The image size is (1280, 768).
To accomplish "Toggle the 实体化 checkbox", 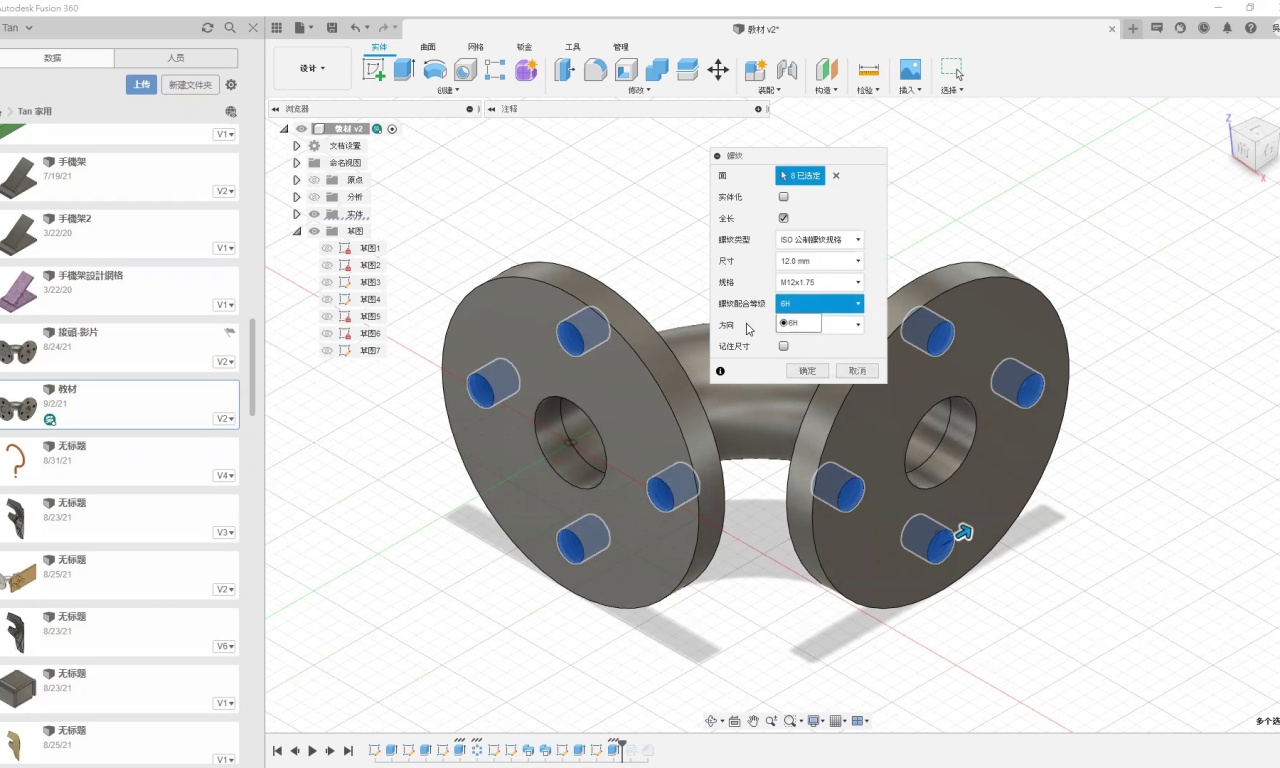I will [x=783, y=197].
